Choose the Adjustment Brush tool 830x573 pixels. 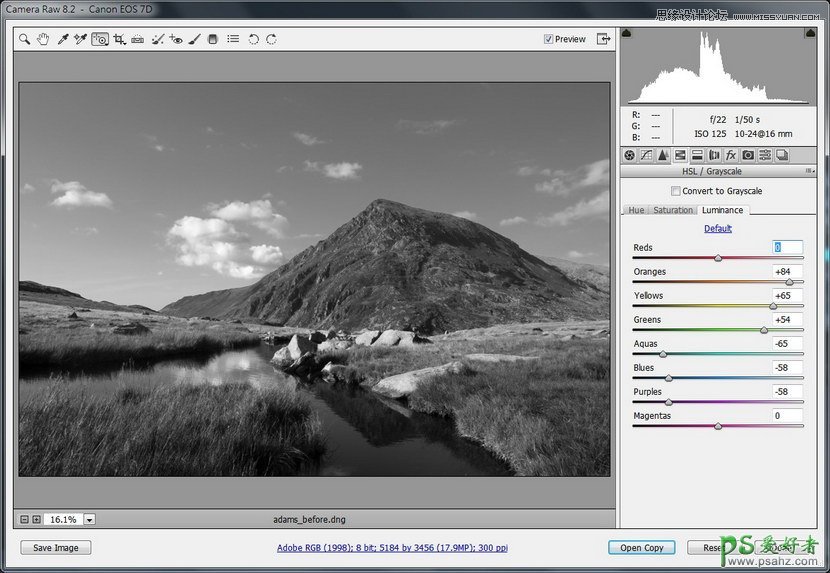pos(195,39)
